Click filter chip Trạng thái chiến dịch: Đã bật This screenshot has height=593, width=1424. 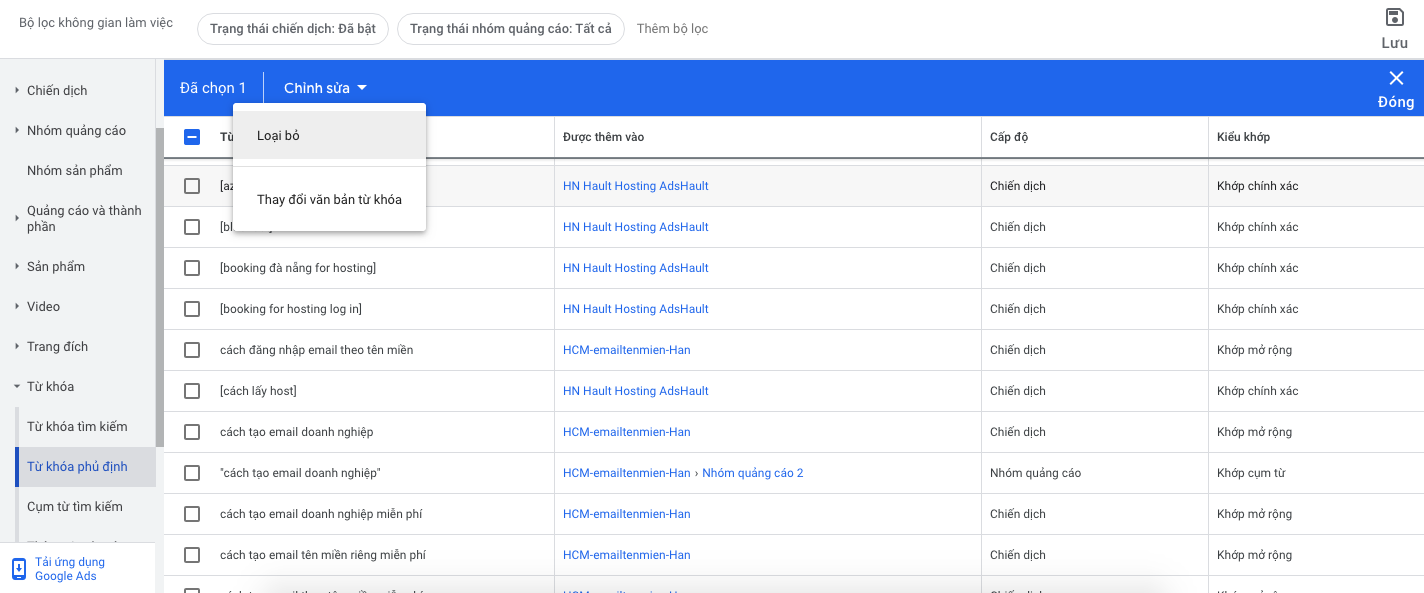[x=293, y=28]
